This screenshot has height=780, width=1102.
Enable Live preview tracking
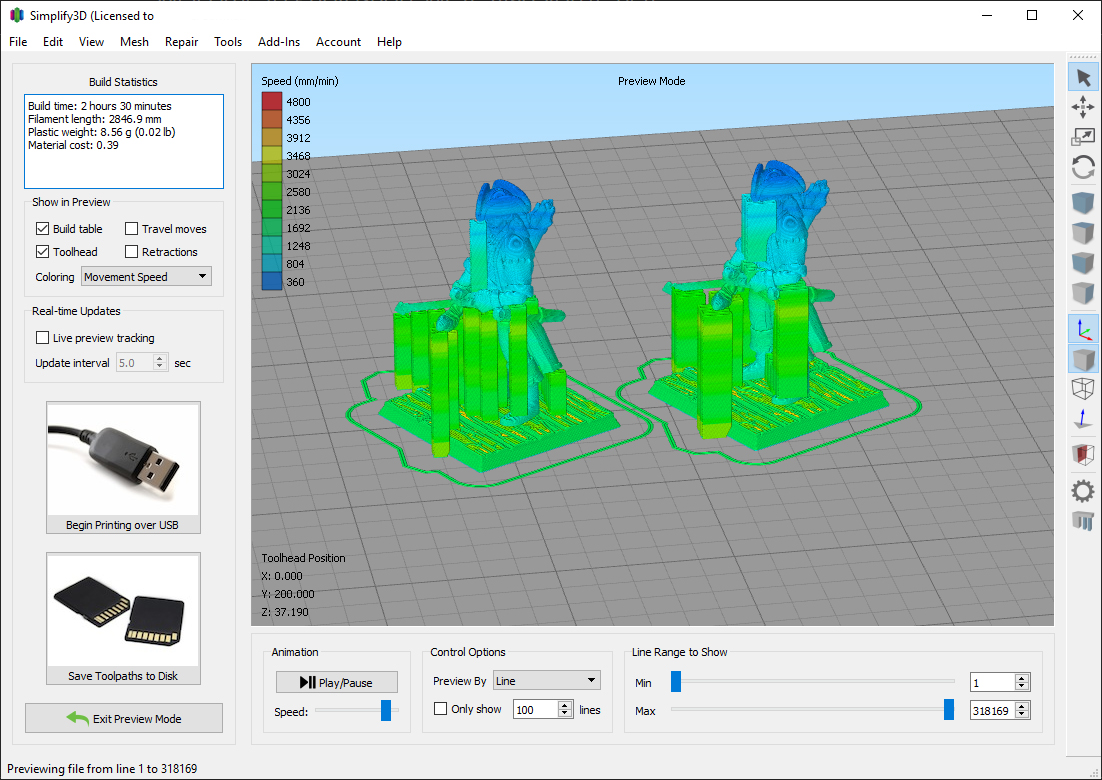coord(42,338)
